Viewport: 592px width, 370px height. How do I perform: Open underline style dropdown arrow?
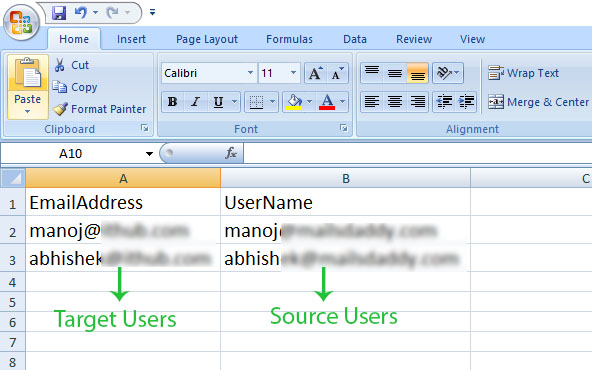pos(234,102)
